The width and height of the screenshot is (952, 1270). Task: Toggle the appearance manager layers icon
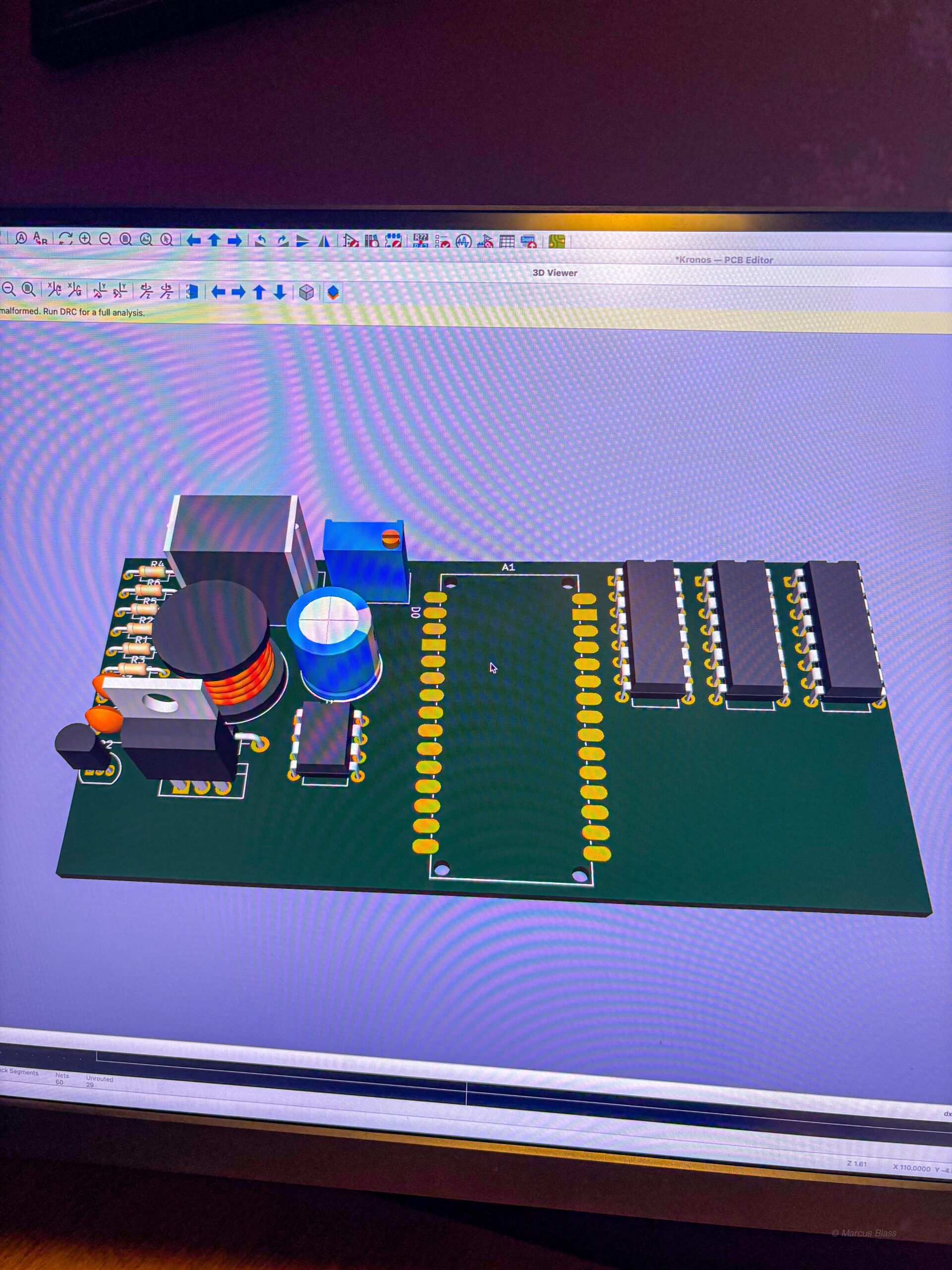(x=333, y=292)
